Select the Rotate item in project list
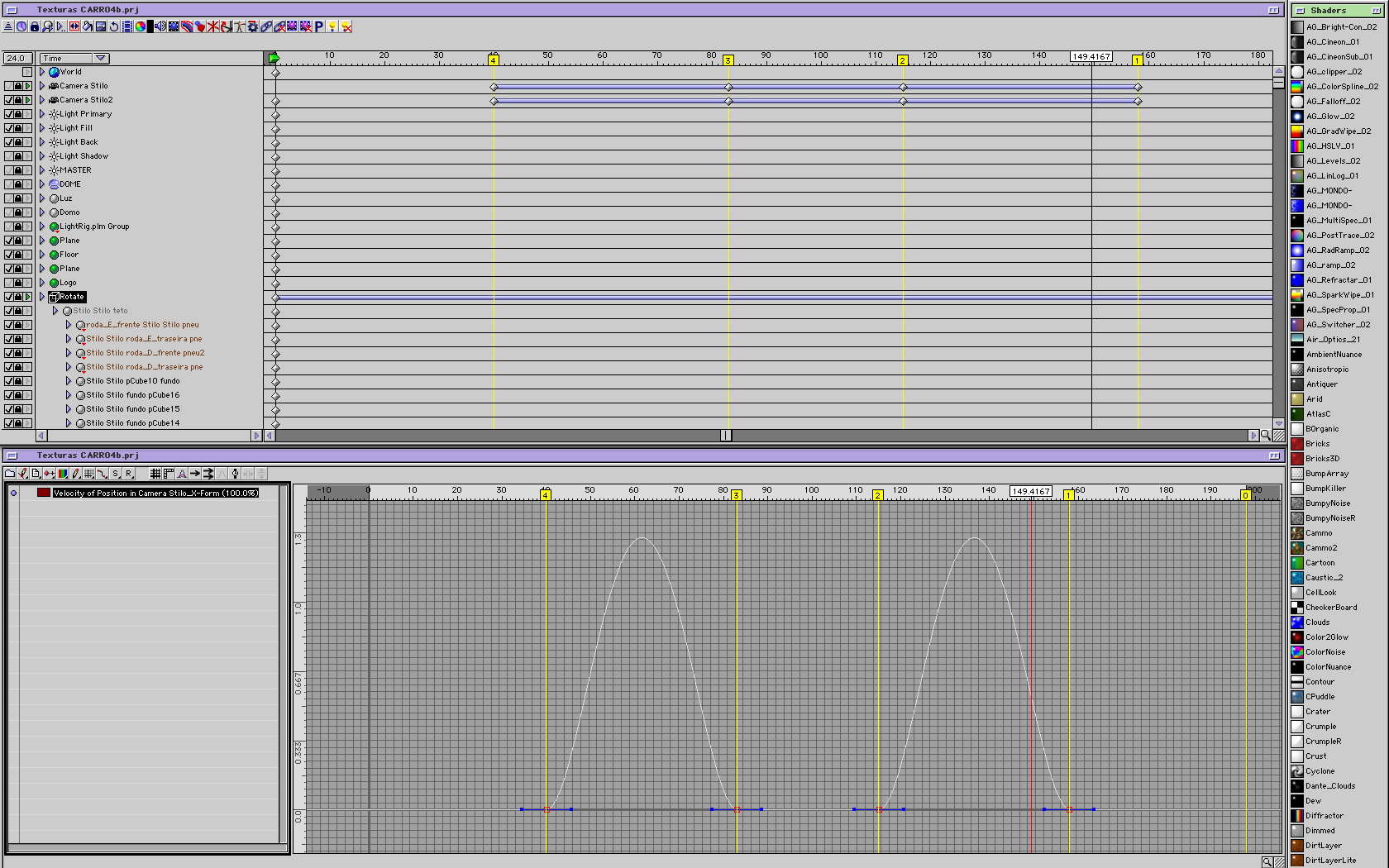1389x868 pixels. point(71,297)
